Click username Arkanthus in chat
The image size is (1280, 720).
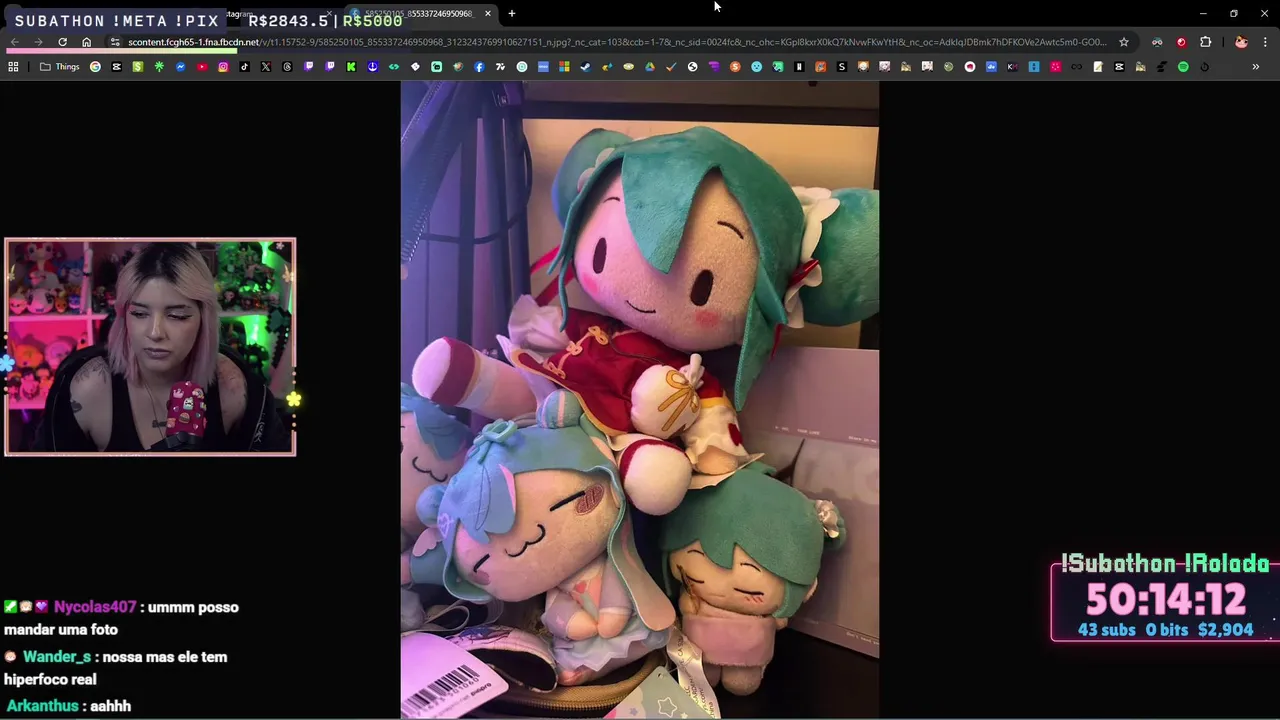(x=43, y=706)
